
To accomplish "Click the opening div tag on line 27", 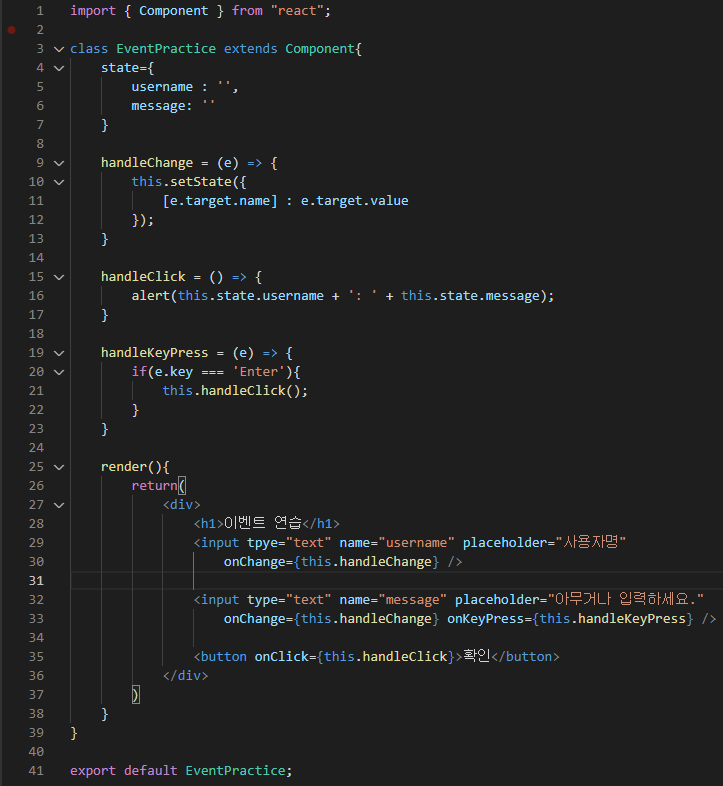I will (182, 505).
